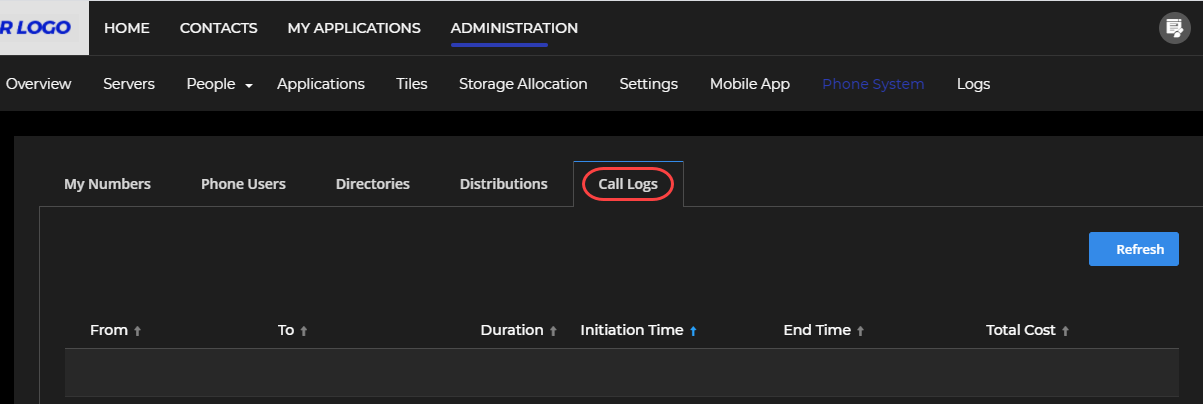The height and width of the screenshot is (404, 1203).
Task: Select the Phone Users tab
Action: click(x=243, y=184)
